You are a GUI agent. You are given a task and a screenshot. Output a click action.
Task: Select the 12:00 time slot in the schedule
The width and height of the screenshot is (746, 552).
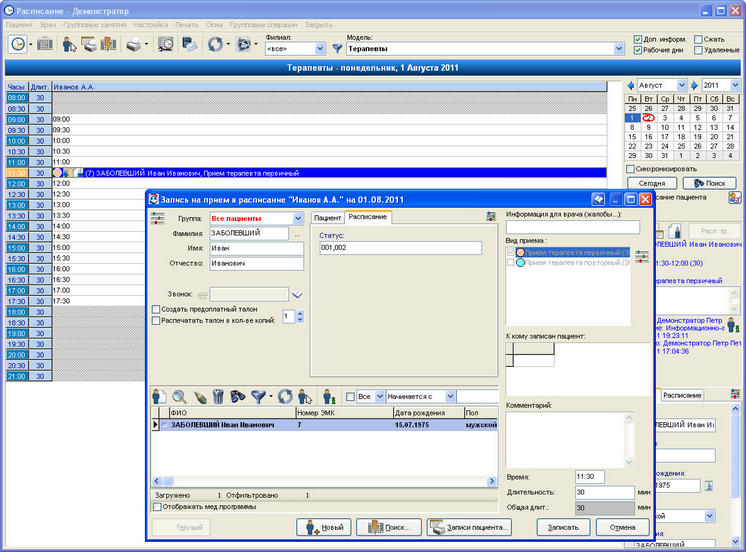pos(329,184)
